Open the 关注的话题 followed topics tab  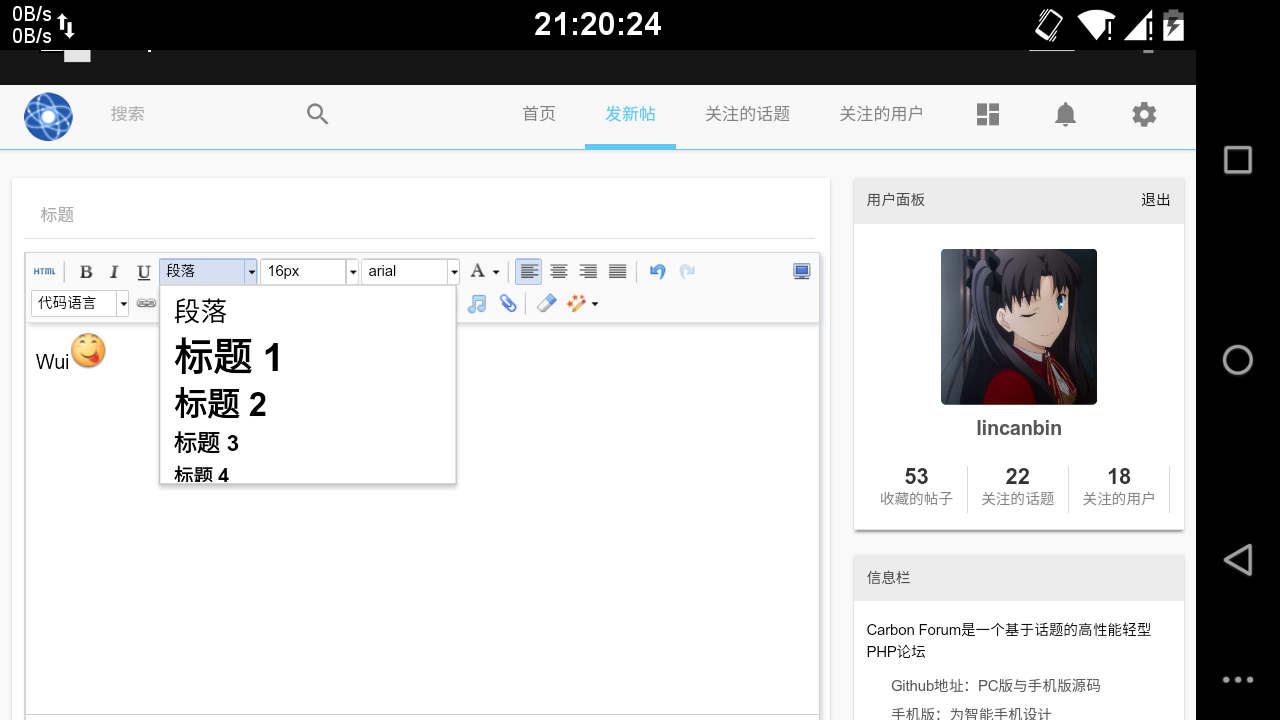(747, 114)
